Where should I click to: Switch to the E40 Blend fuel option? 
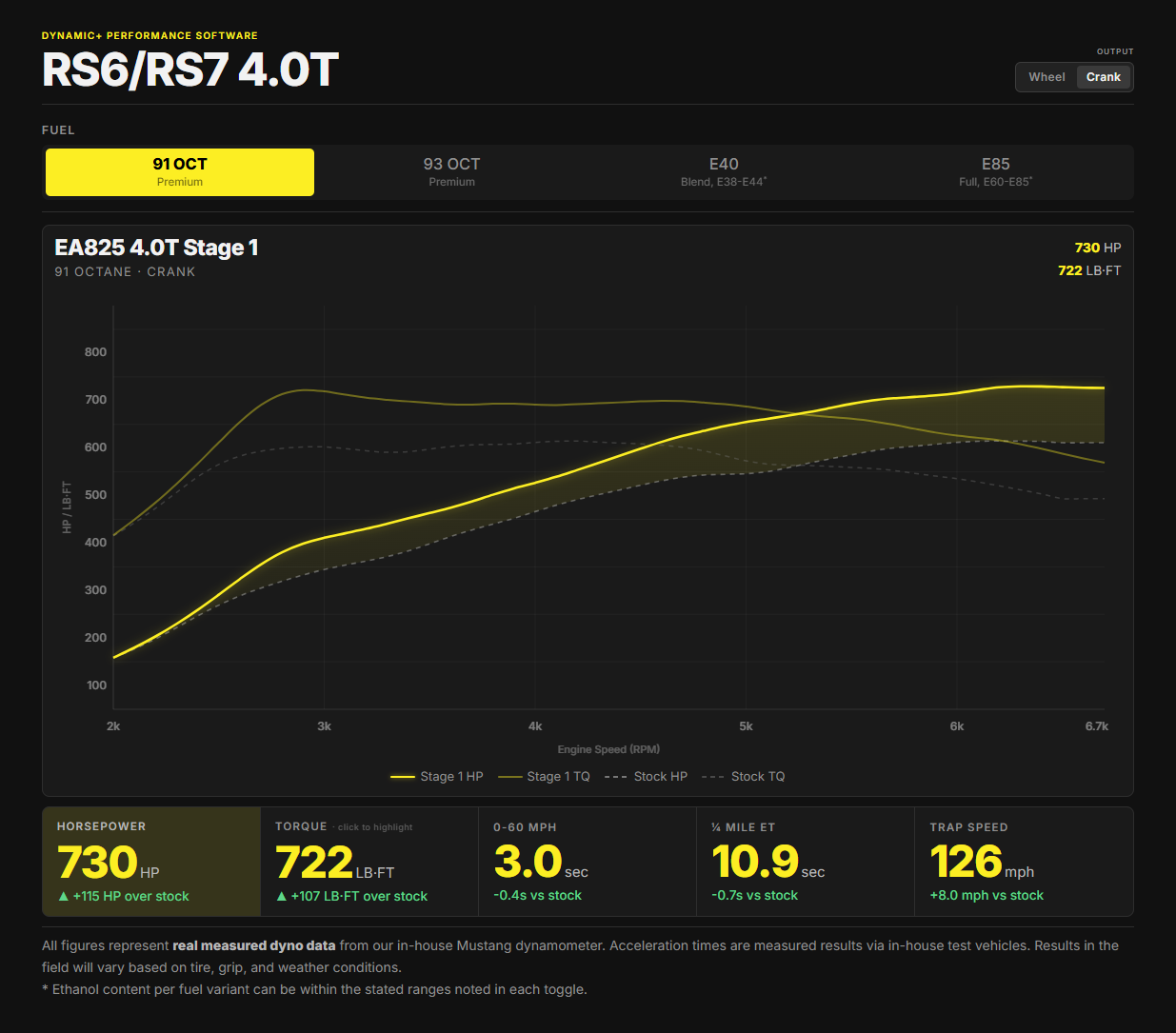724,172
